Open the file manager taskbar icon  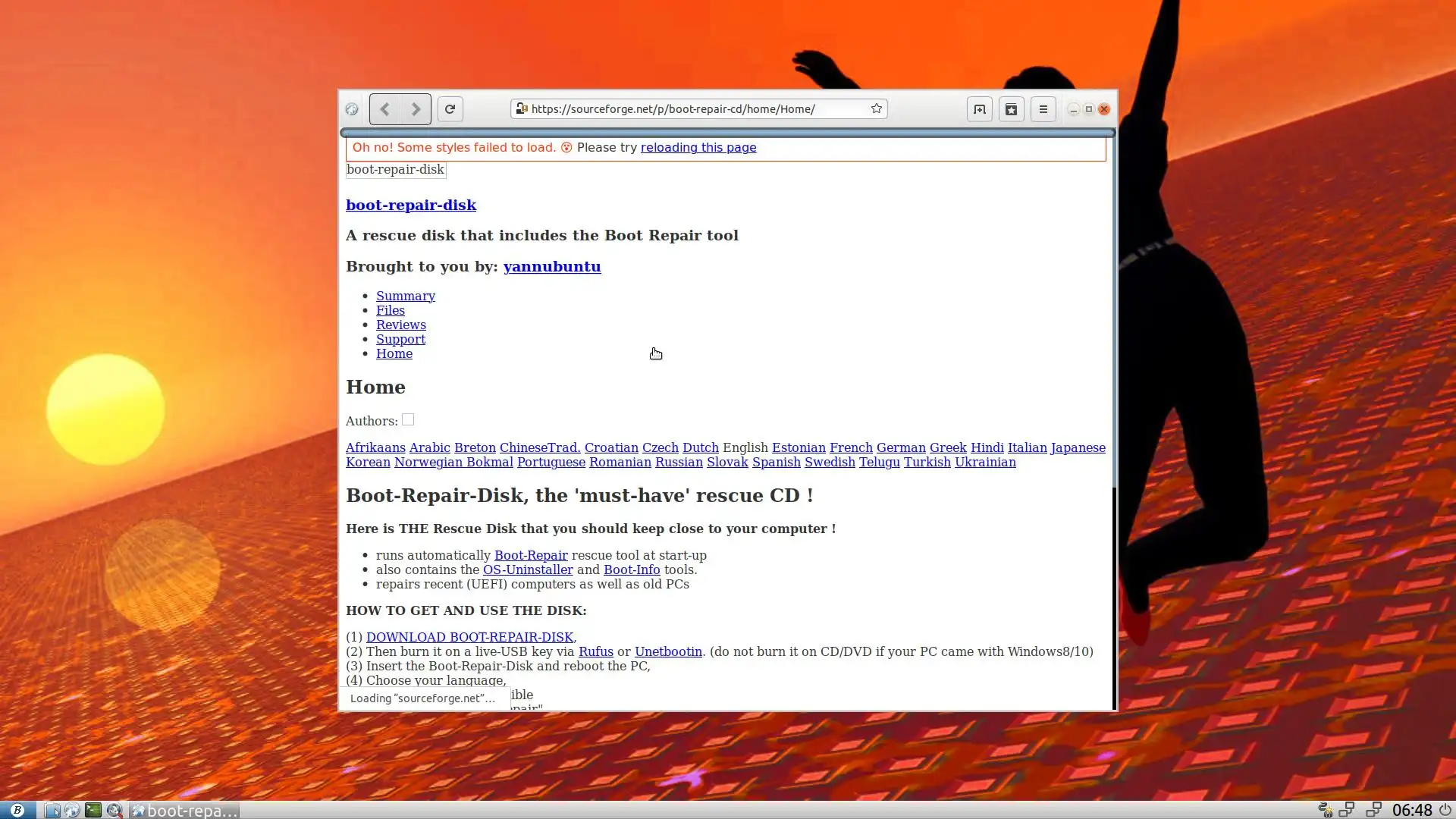(x=52, y=810)
